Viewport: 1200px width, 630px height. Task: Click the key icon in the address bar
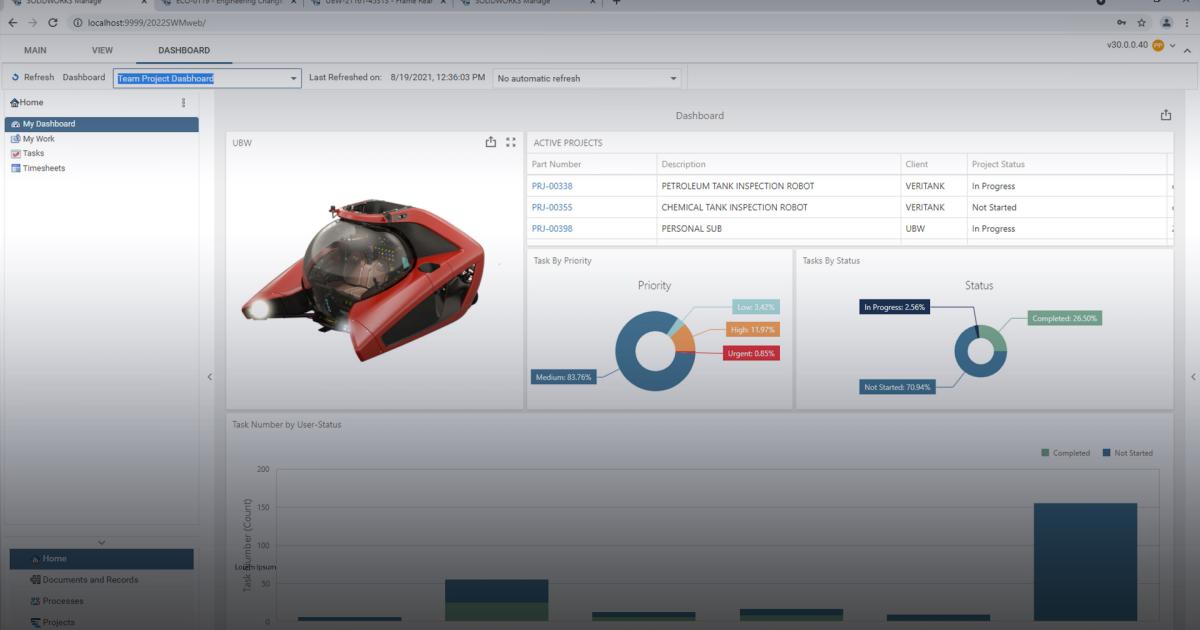coord(1122,22)
